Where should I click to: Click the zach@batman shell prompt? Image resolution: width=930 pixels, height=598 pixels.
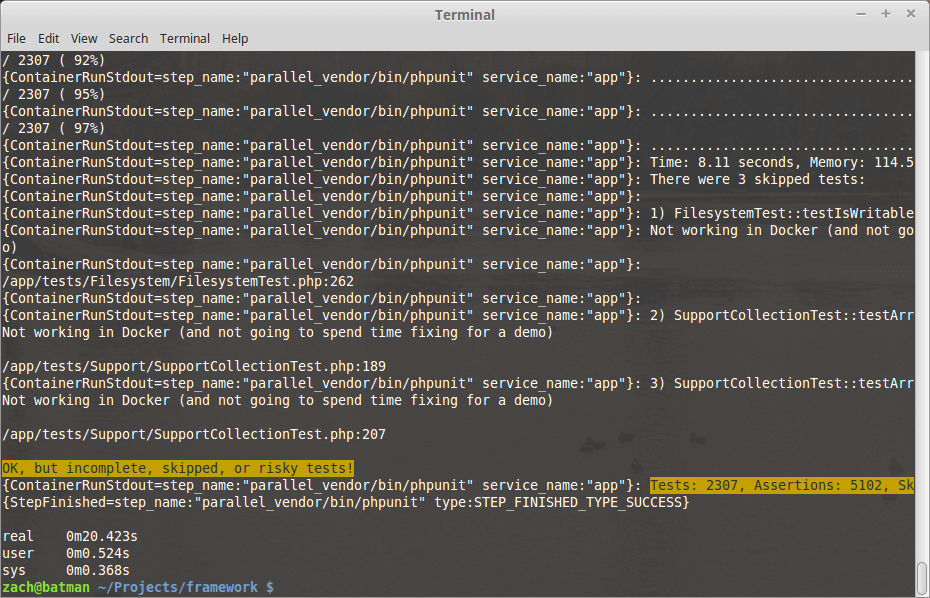coord(45,587)
